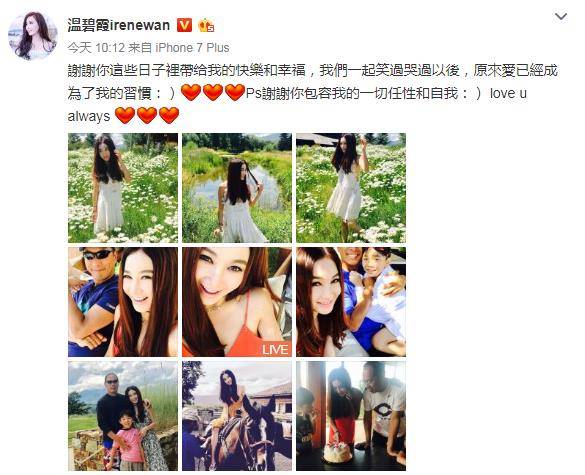
Task: Click the last heart emoji in post
Action: click(169, 115)
